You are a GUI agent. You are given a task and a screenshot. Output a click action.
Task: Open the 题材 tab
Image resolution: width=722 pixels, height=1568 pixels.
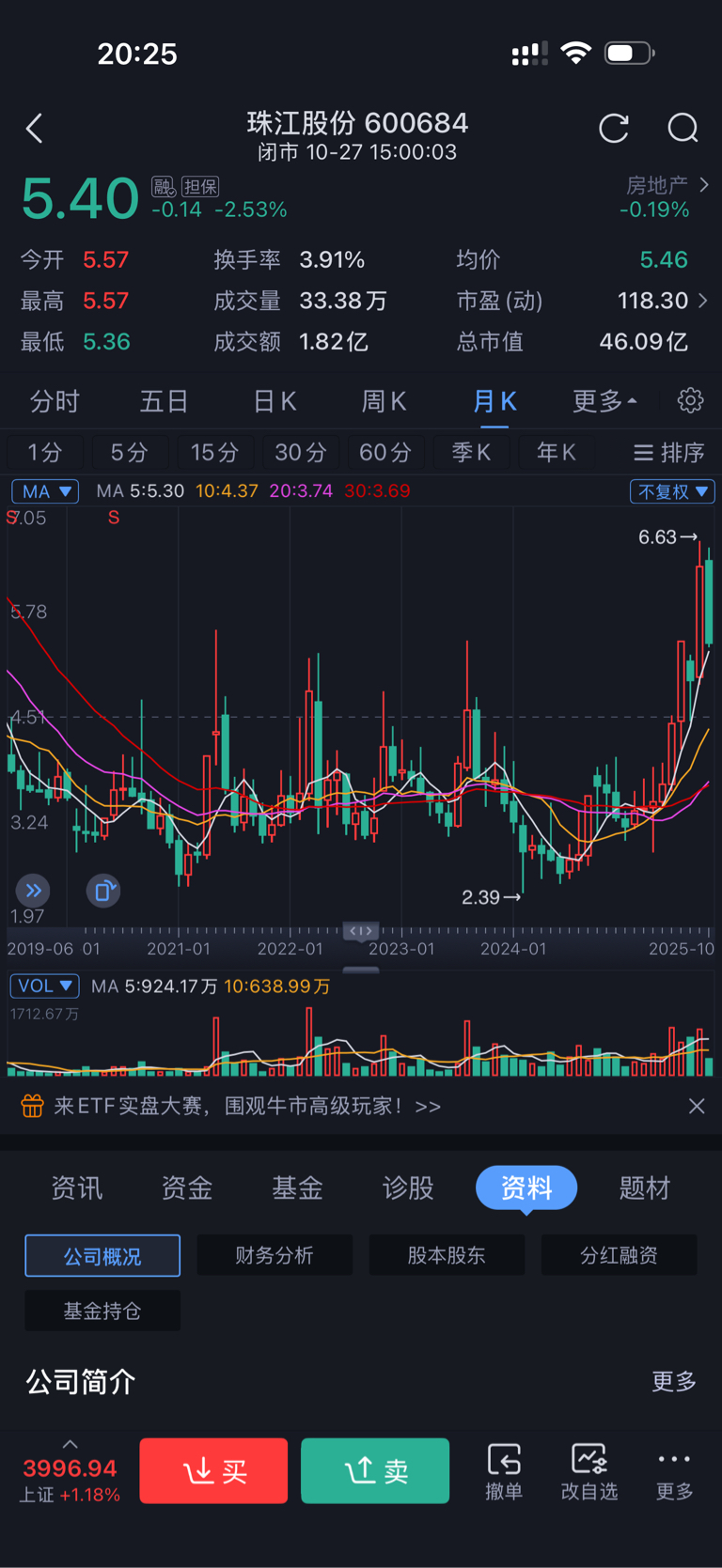[645, 1188]
